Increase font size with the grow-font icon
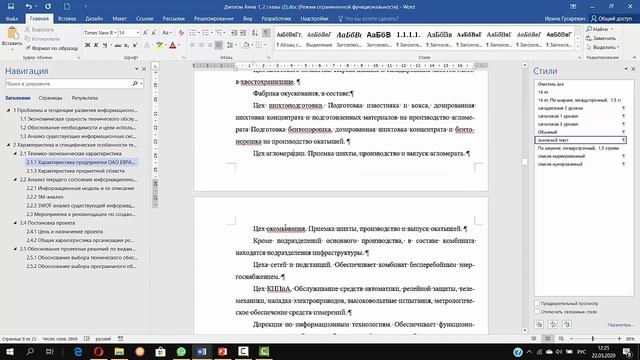This screenshot has height=360, width=640. coord(145,33)
